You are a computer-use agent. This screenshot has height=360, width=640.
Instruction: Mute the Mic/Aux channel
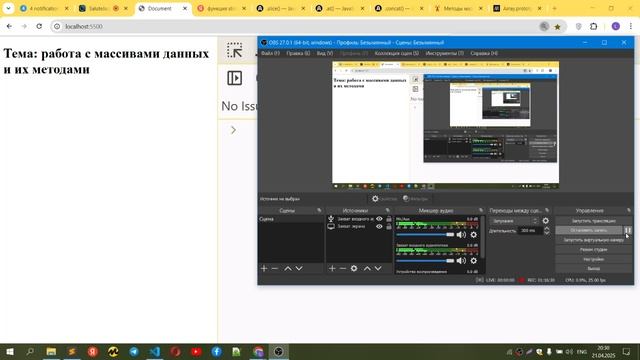pyautogui.click(x=461, y=235)
